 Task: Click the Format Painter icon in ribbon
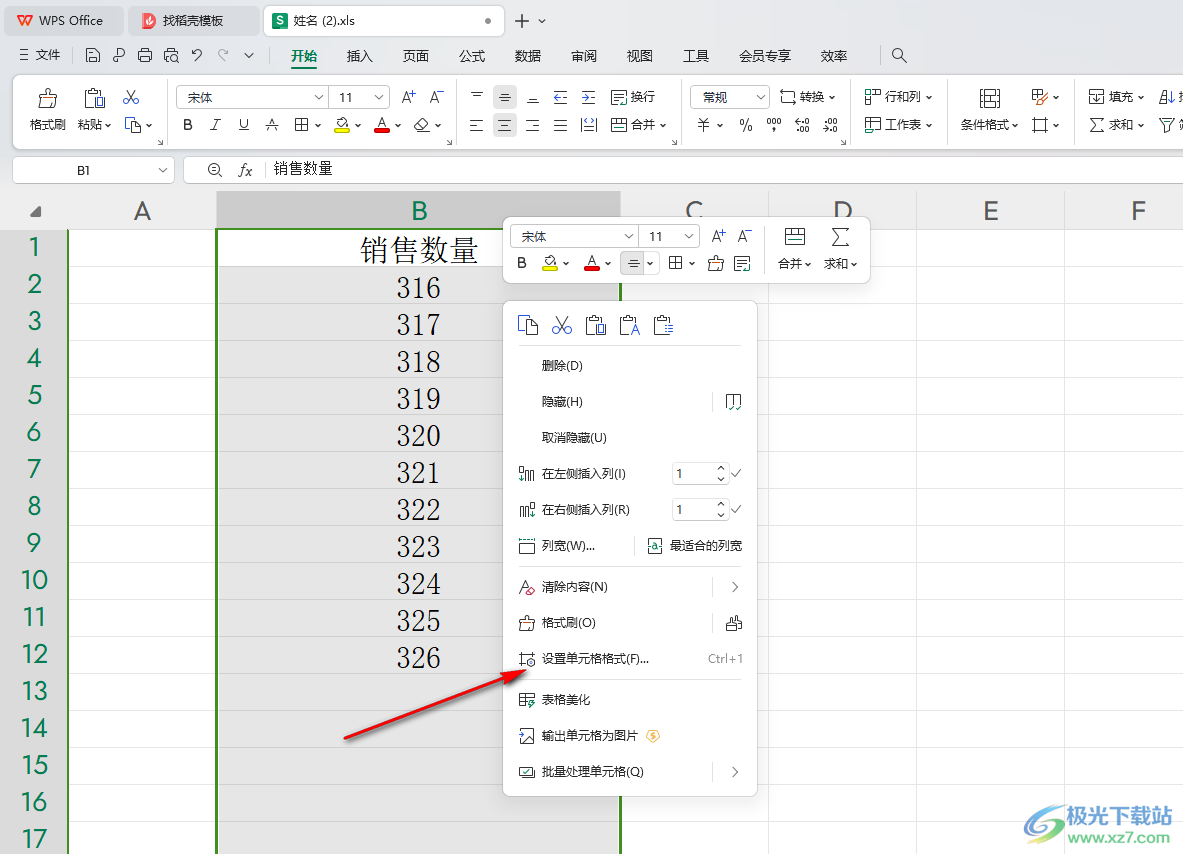(x=47, y=109)
